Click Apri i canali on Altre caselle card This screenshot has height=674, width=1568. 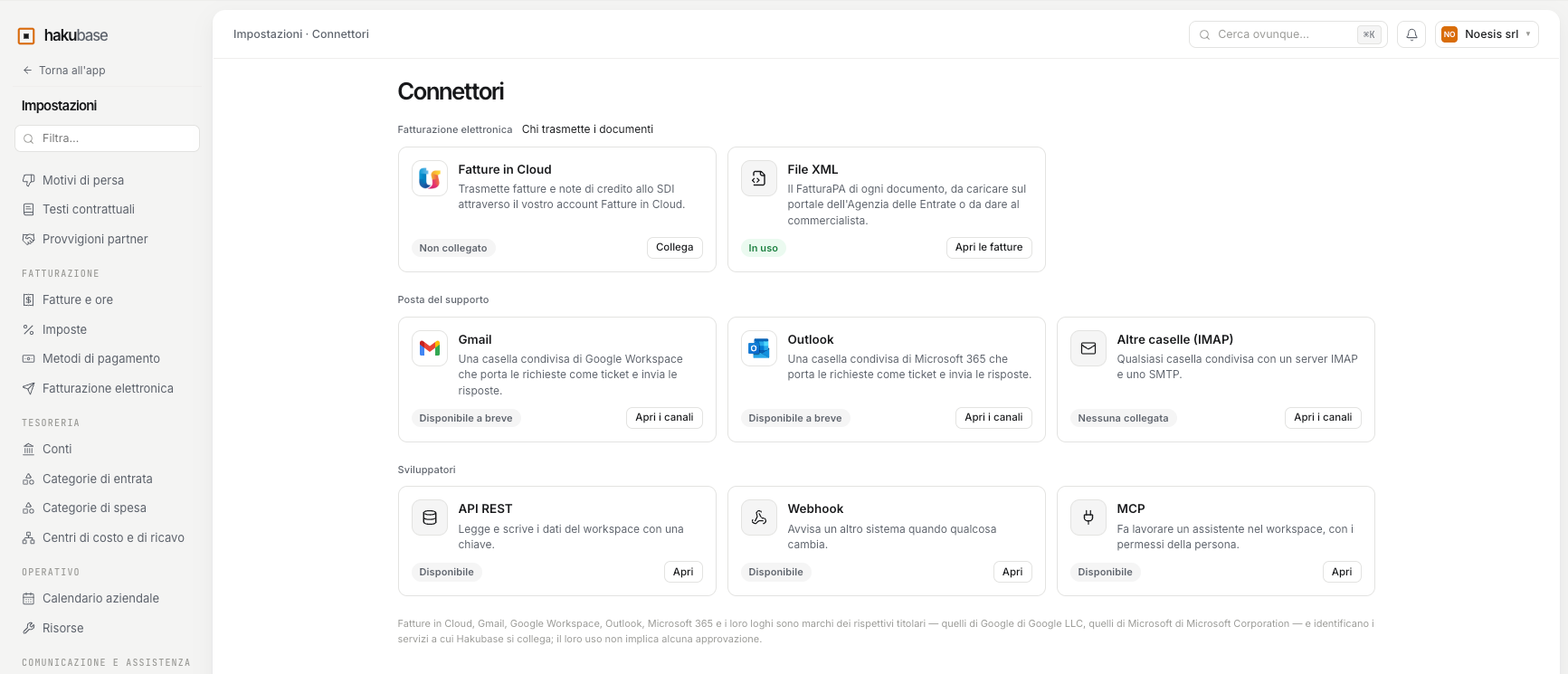click(1323, 417)
